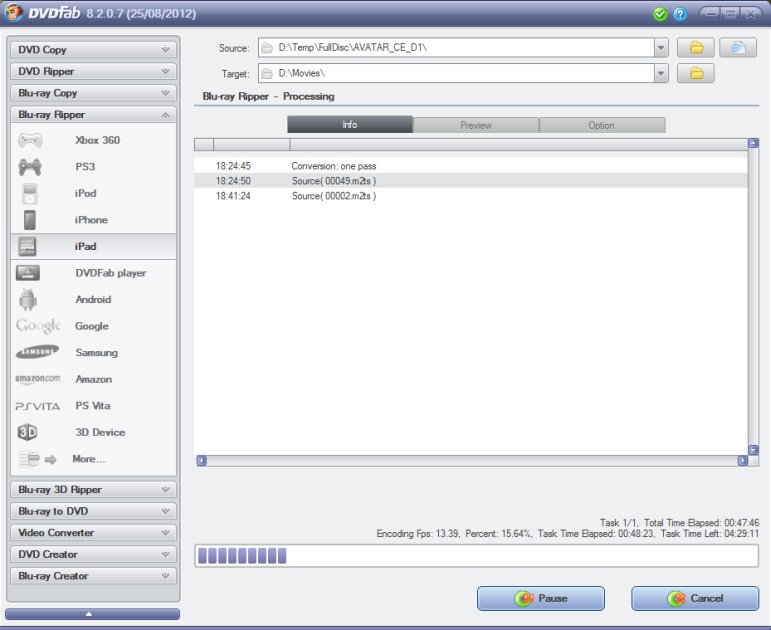Select the 'Source( 00002.m2ts )' log row
Screen dimensions: 771x630
click(471, 196)
